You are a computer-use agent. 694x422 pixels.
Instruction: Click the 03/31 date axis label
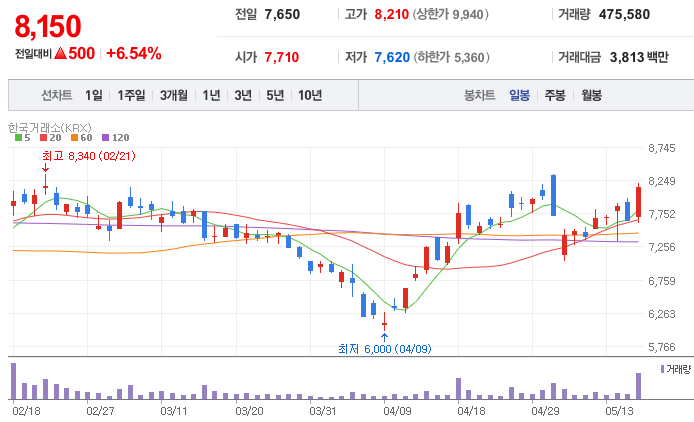click(323, 411)
